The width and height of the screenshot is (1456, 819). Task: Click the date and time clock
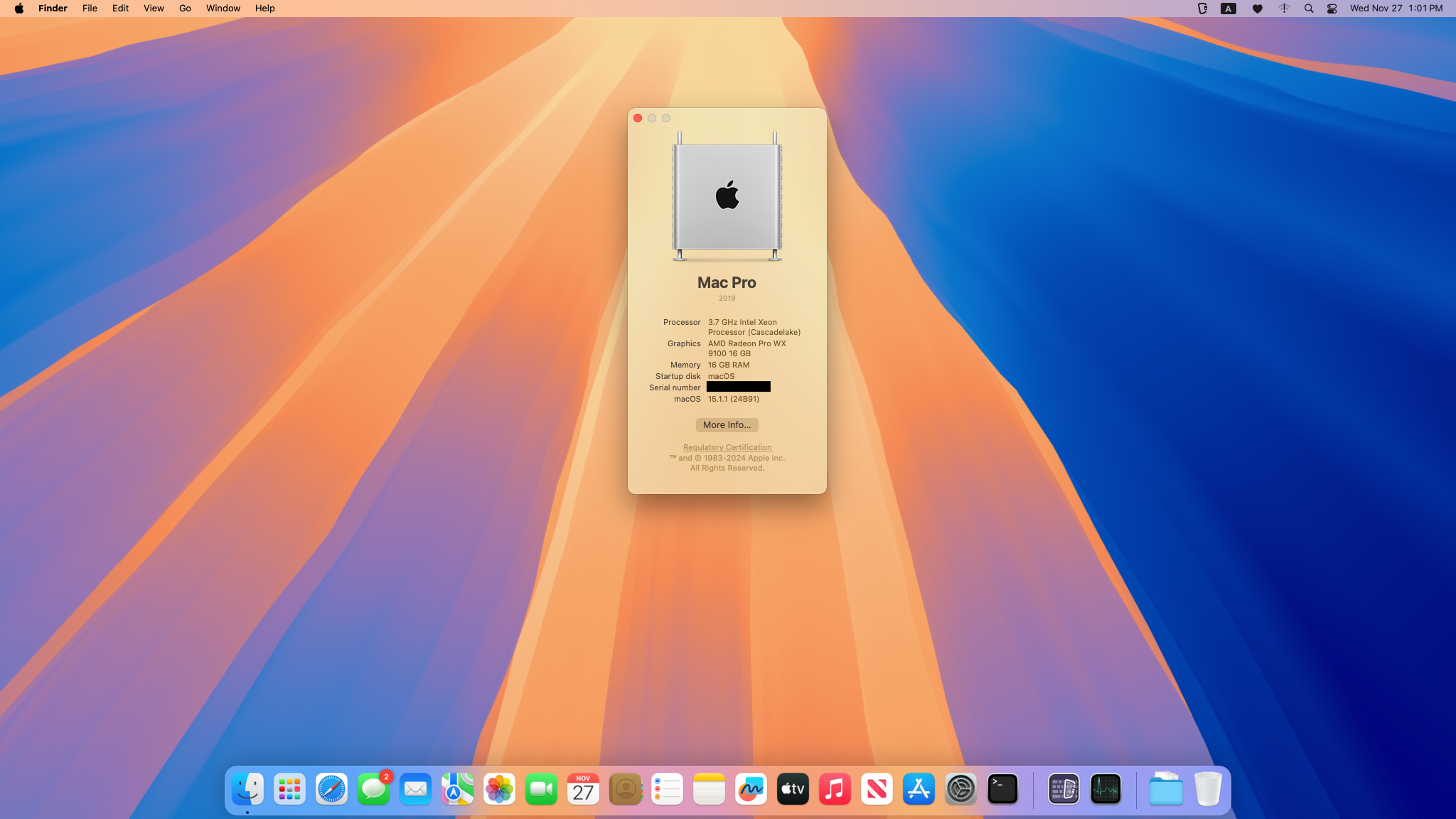pos(1396,9)
